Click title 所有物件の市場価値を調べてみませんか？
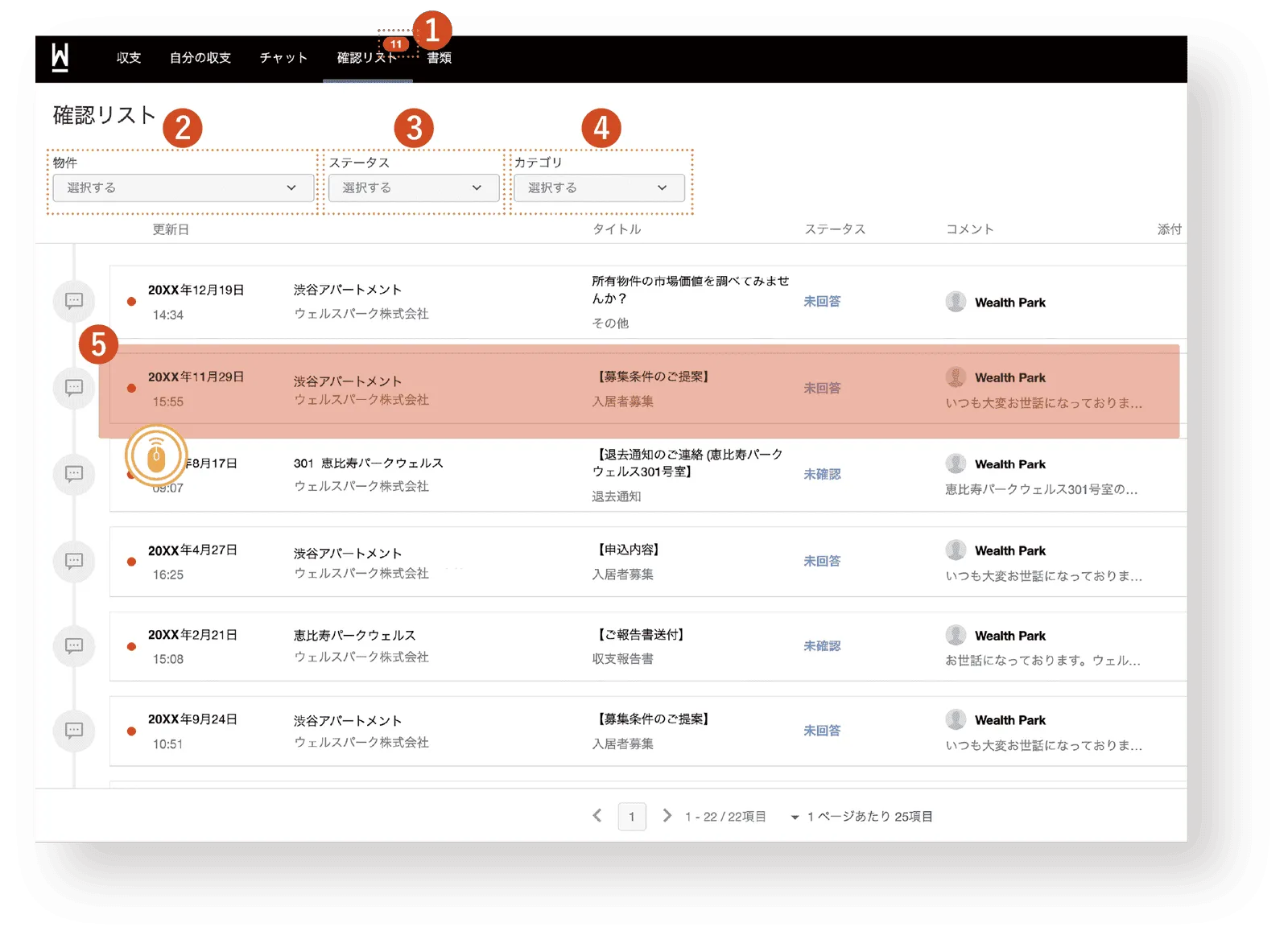The width and height of the screenshot is (1288, 931). [690, 290]
